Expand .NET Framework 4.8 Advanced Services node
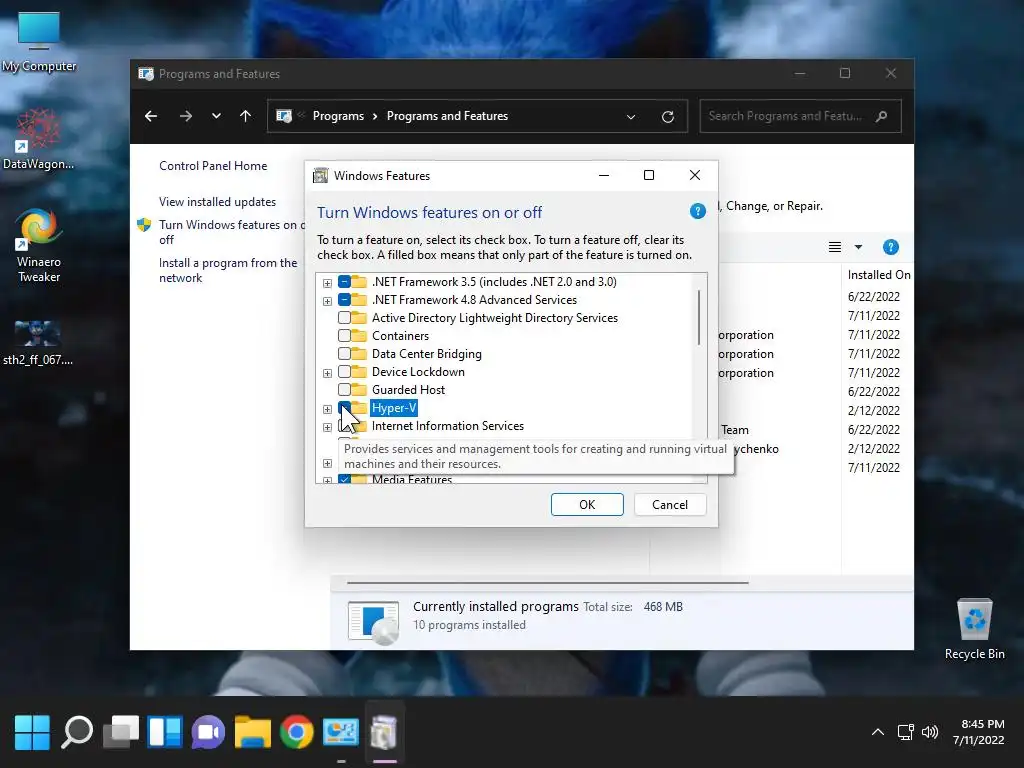The image size is (1024, 768). coord(327,301)
